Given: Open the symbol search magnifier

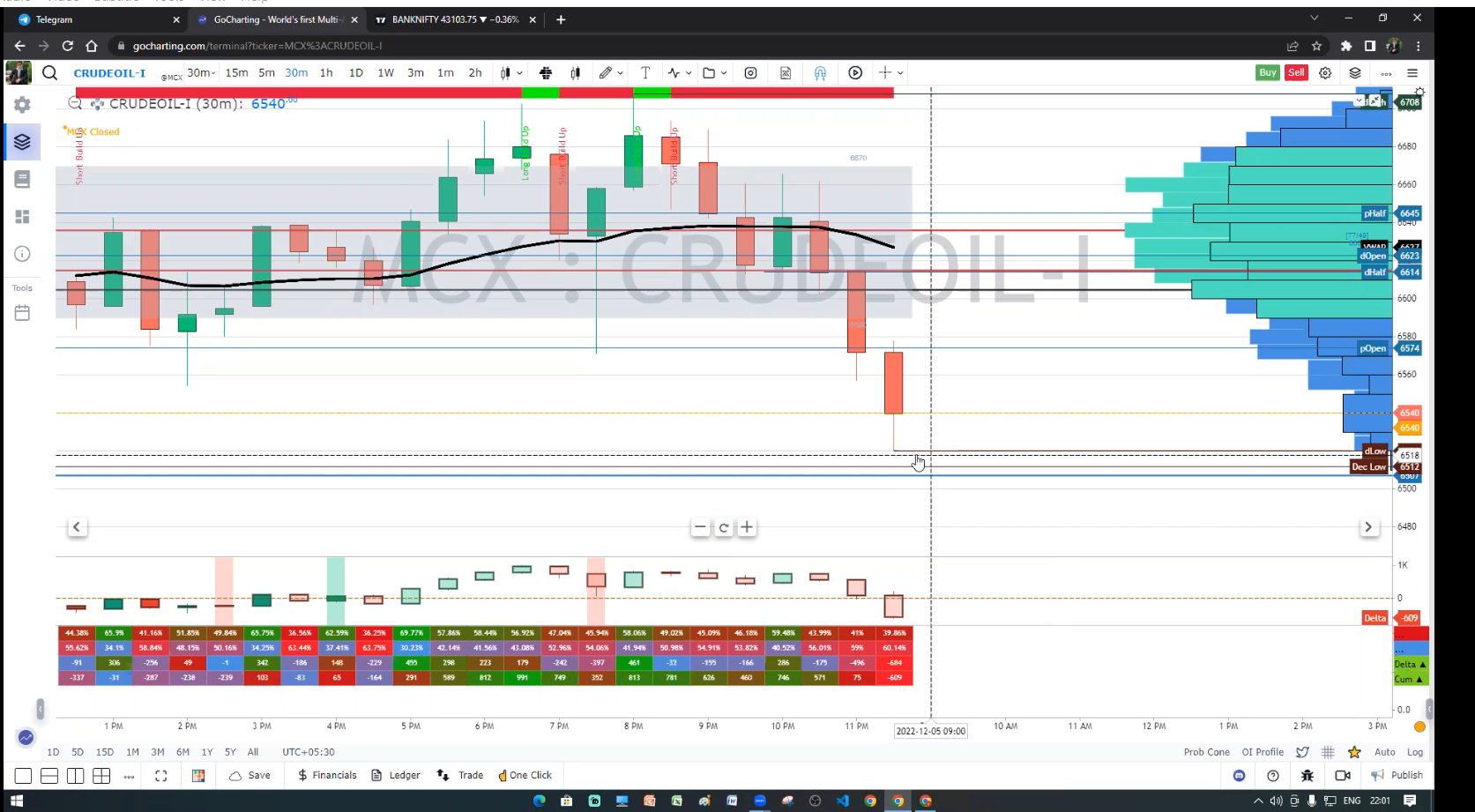Looking at the screenshot, I should [x=50, y=73].
